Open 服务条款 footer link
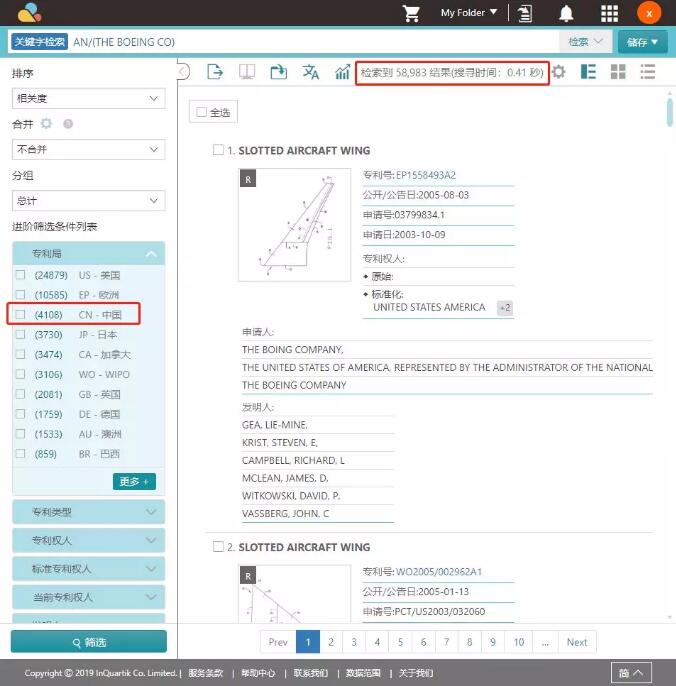The image size is (676, 686). (206, 672)
